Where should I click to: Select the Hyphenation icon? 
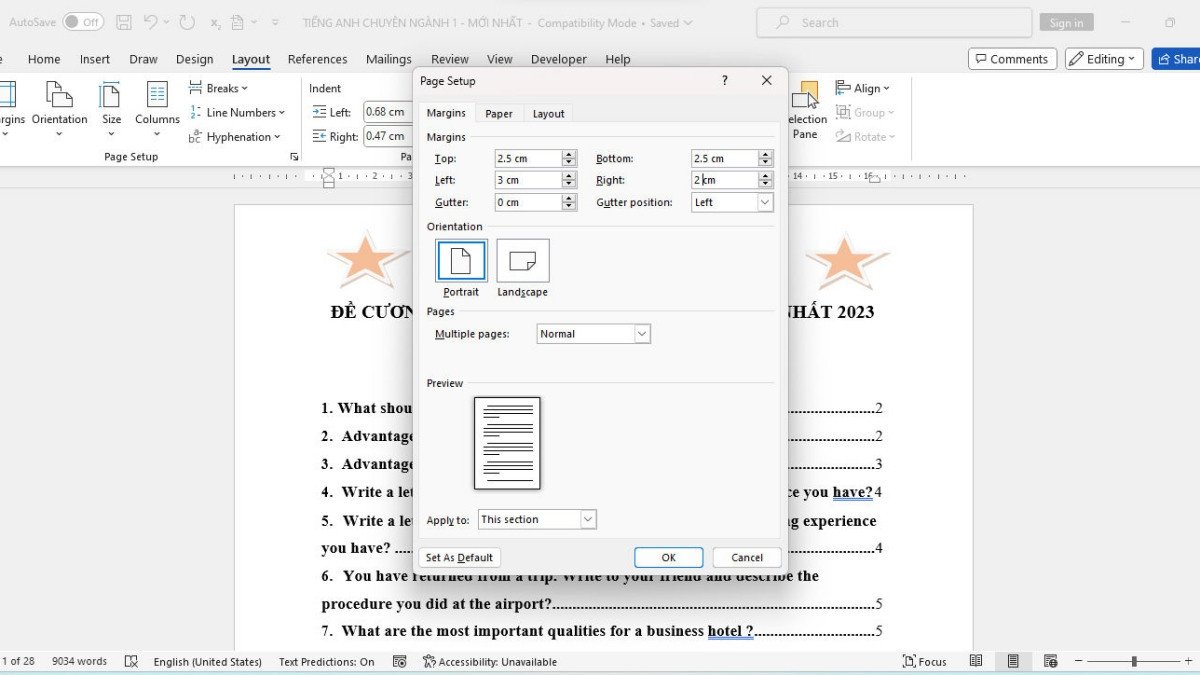(234, 137)
